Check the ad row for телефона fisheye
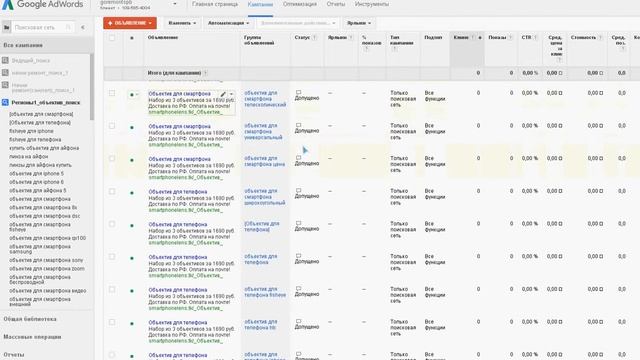The width and height of the screenshot is (640, 360). coord(112,289)
